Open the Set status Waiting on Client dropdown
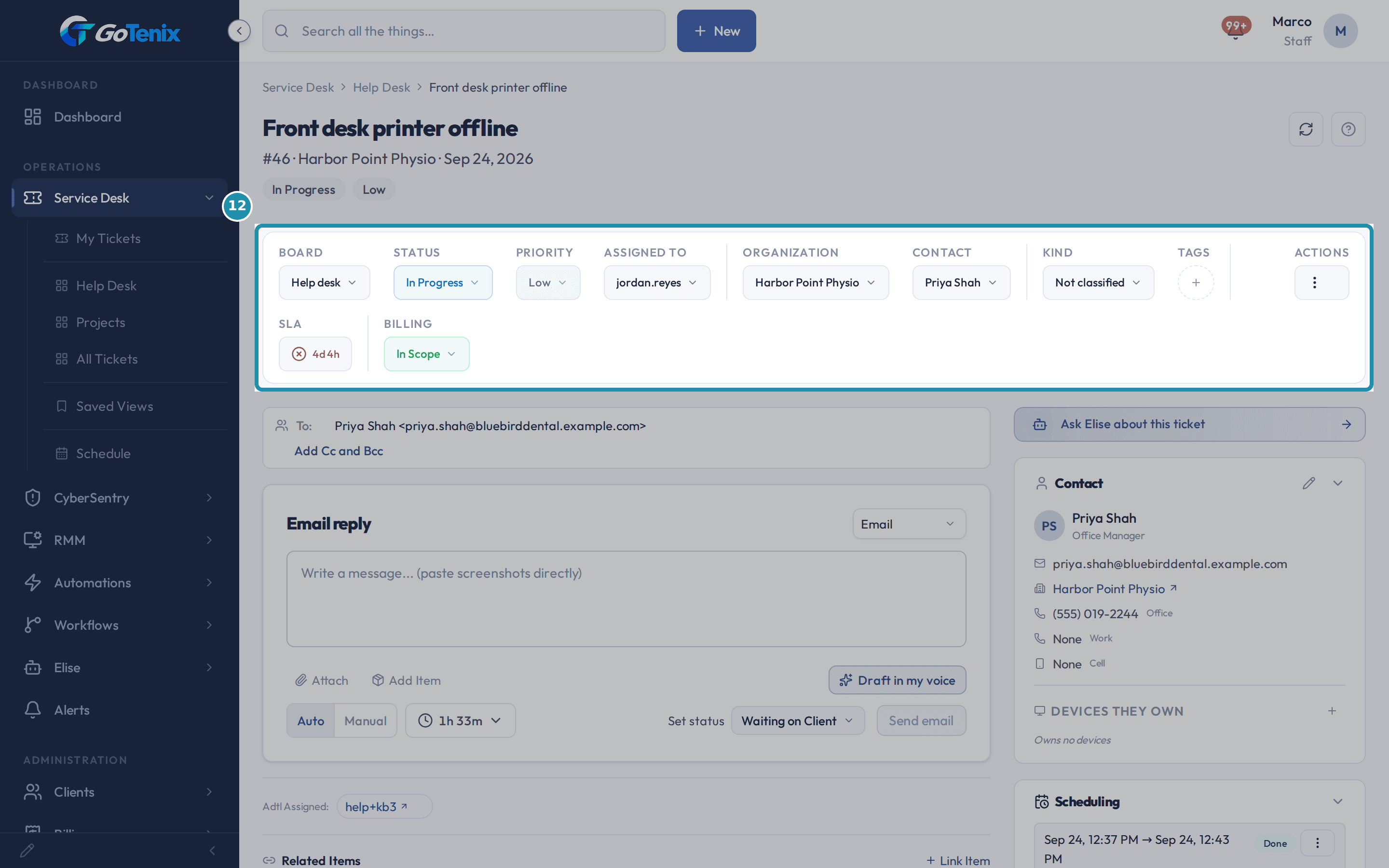This screenshot has height=868, width=1389. click(x=798, y=720)
